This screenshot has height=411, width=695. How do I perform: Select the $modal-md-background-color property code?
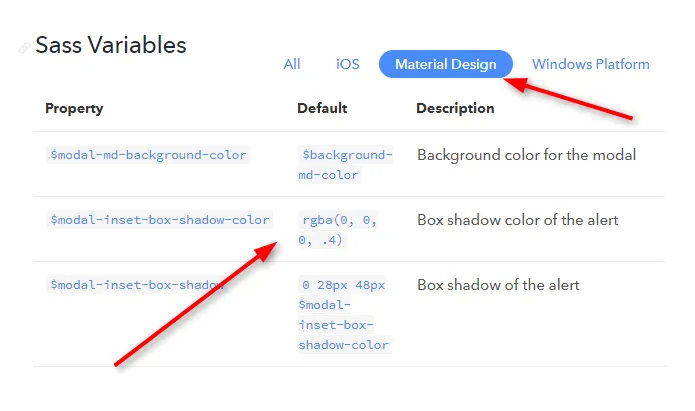(x=148, y=155)
